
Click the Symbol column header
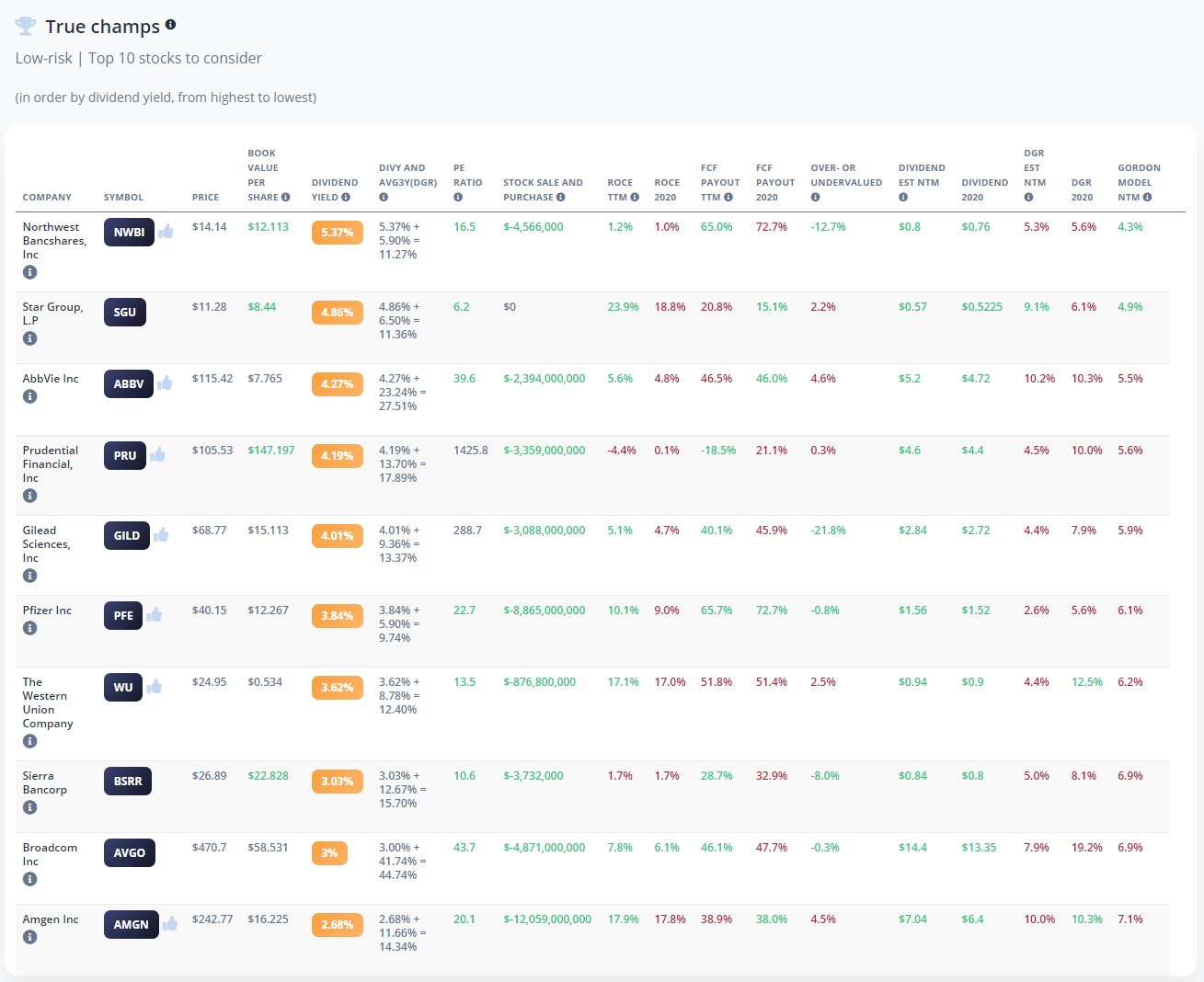point(123,197)
